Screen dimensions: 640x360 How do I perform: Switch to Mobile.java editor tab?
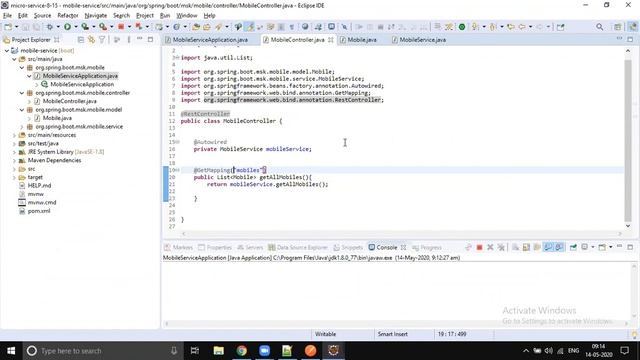362,40
